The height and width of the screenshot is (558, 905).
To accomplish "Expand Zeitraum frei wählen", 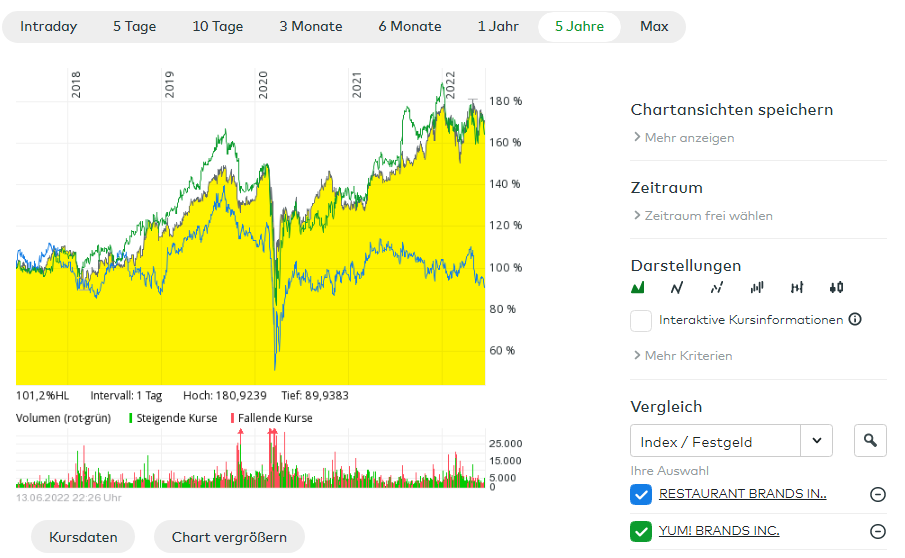I will (708, 216).
